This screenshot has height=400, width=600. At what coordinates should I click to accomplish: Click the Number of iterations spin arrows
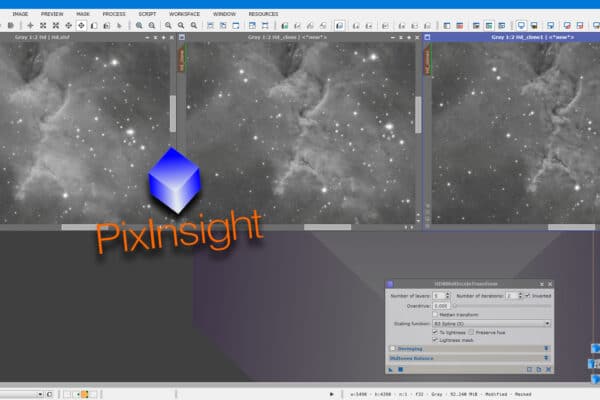click(x=520, y=296)
